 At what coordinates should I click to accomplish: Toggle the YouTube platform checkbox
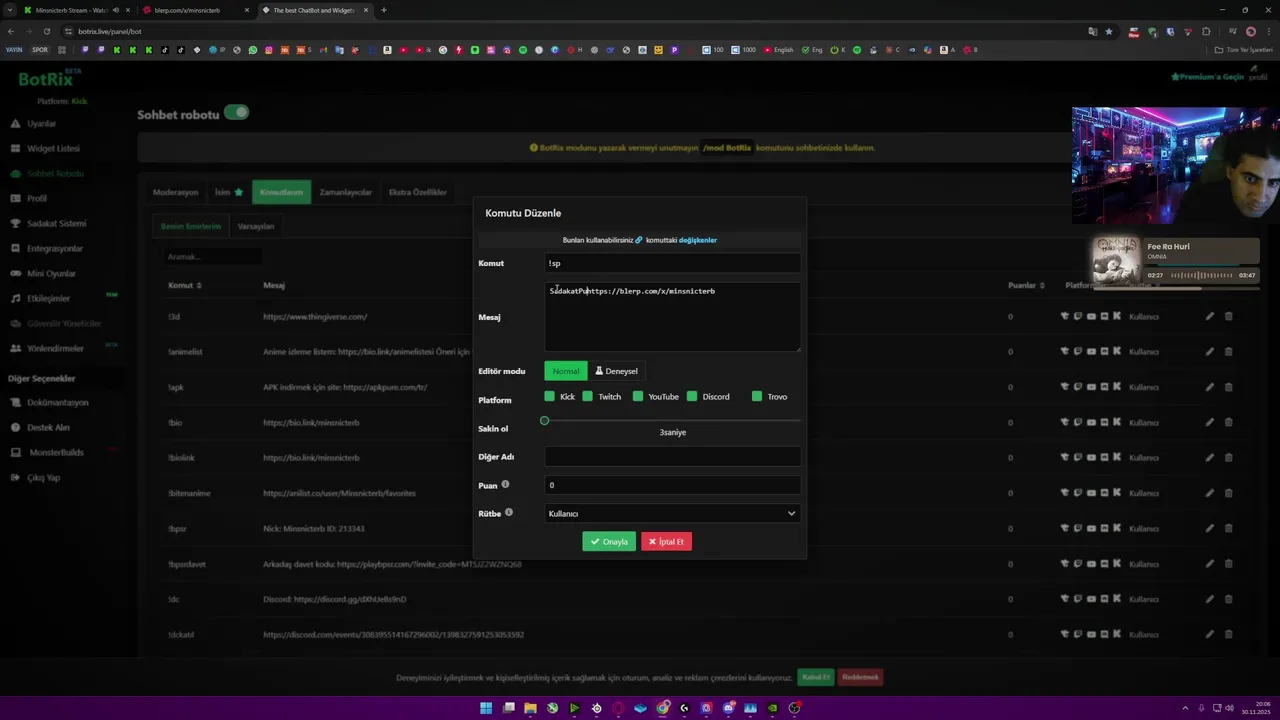[638, 396]
